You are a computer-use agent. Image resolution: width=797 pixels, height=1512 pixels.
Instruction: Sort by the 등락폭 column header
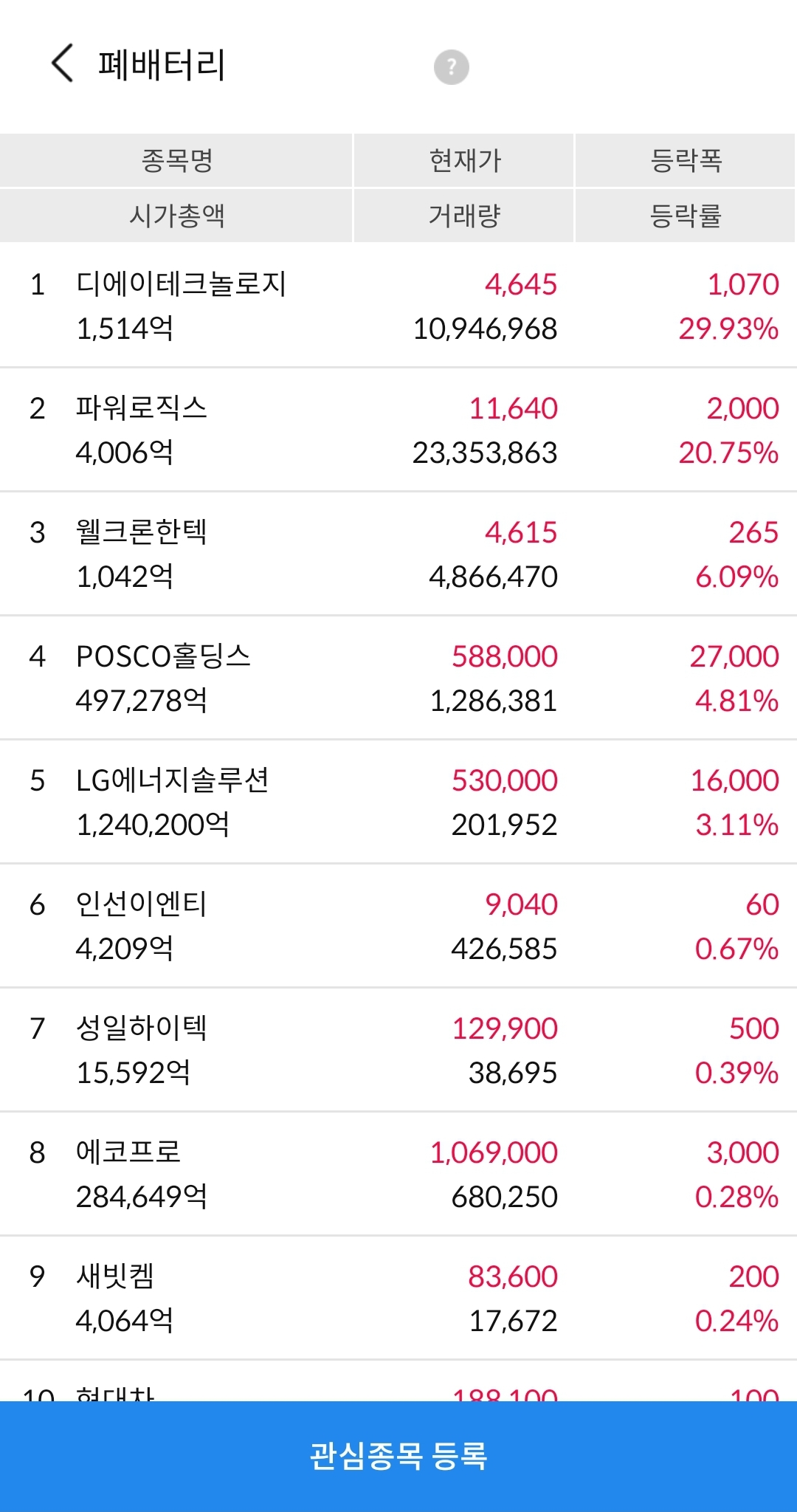(686, 160)
